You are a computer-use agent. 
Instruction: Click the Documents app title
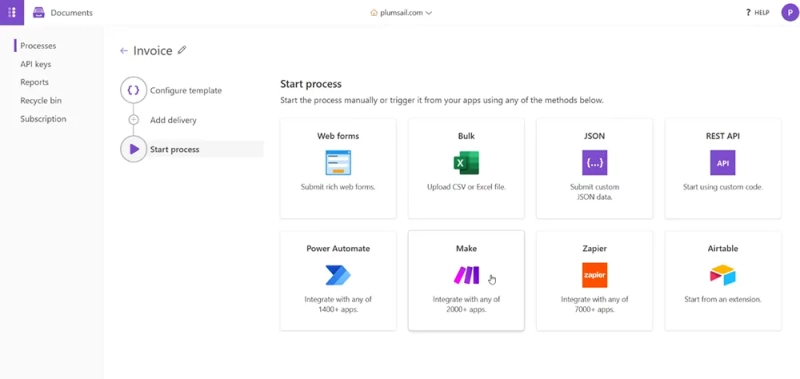[x=71, y=13]
